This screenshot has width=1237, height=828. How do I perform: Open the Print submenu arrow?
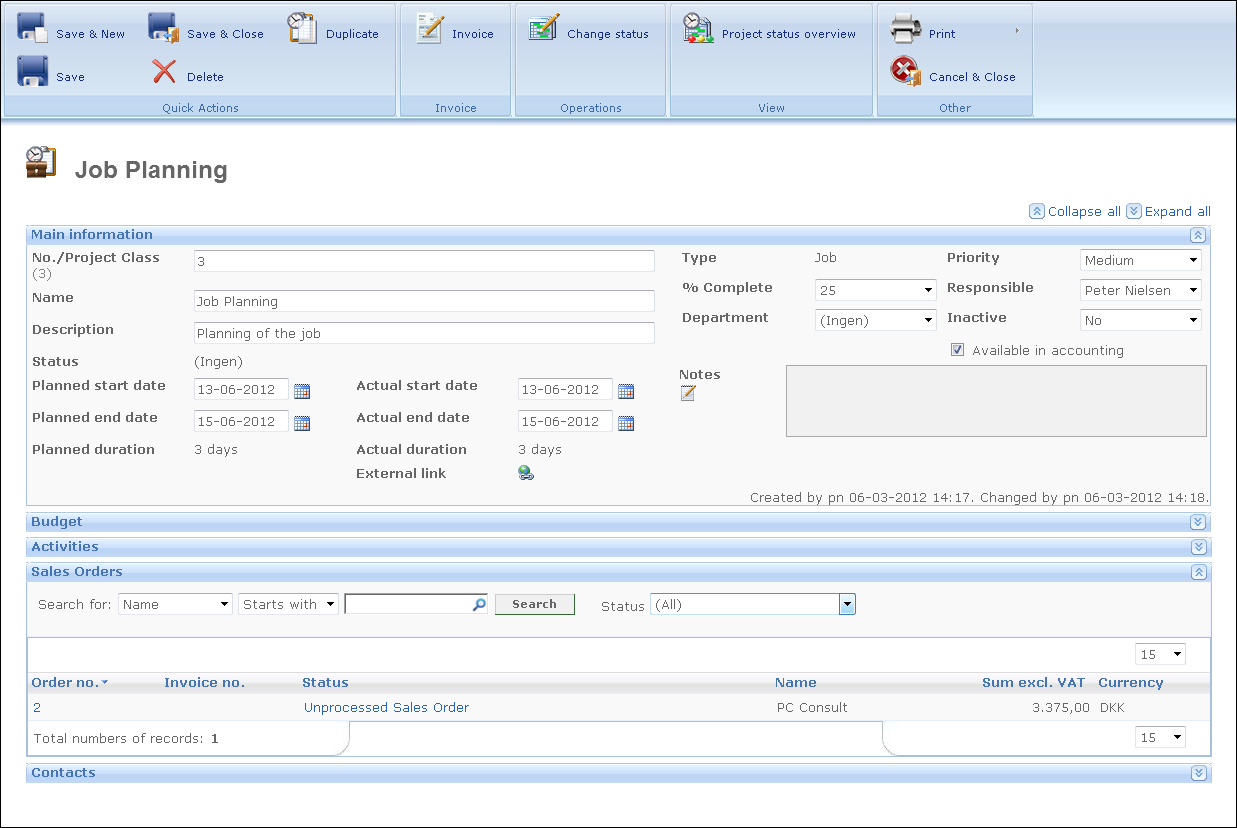[x=1017, y=31]
